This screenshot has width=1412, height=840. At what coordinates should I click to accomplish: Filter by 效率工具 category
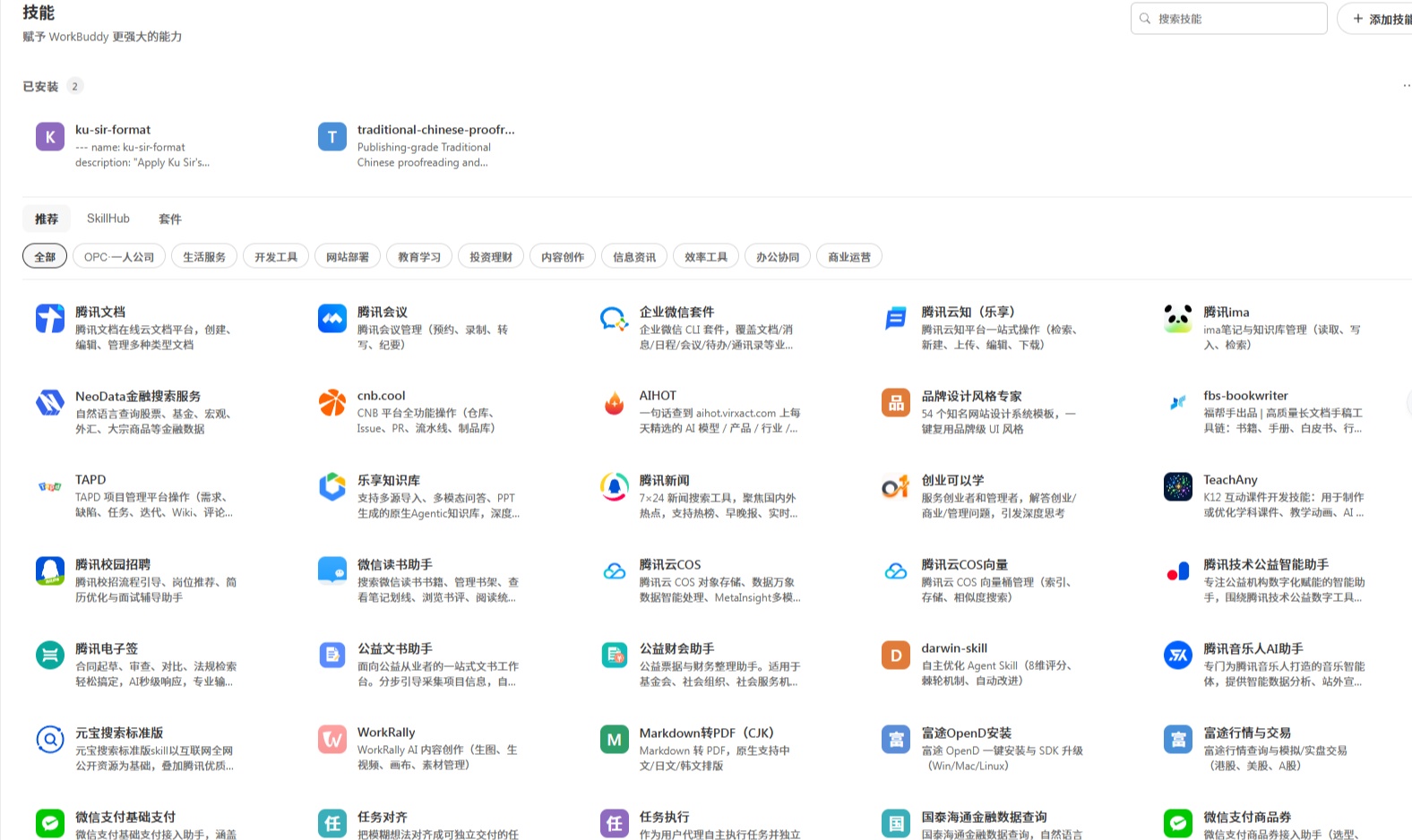point(706,256)
